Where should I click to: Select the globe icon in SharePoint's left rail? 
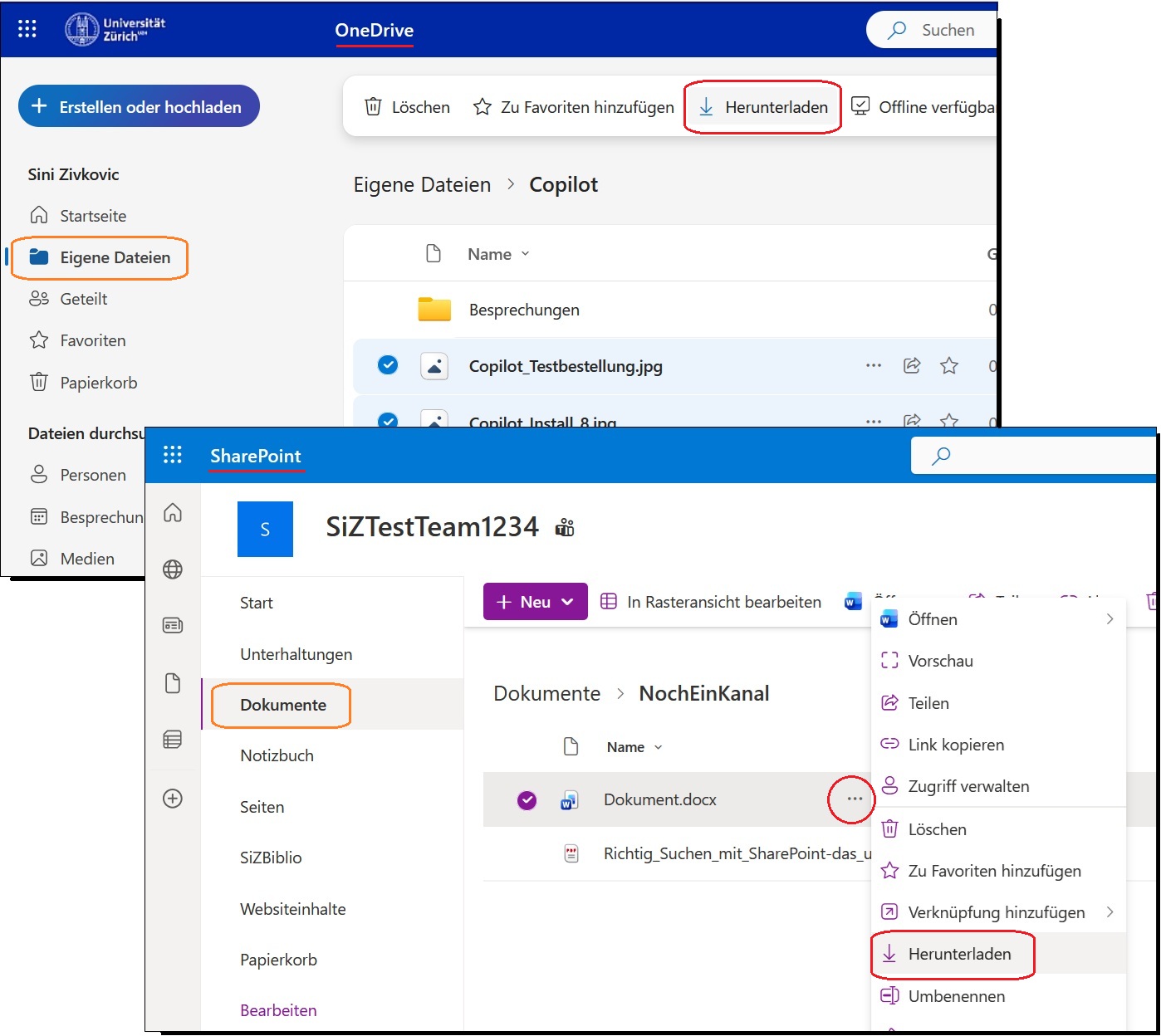click(173, 569)
